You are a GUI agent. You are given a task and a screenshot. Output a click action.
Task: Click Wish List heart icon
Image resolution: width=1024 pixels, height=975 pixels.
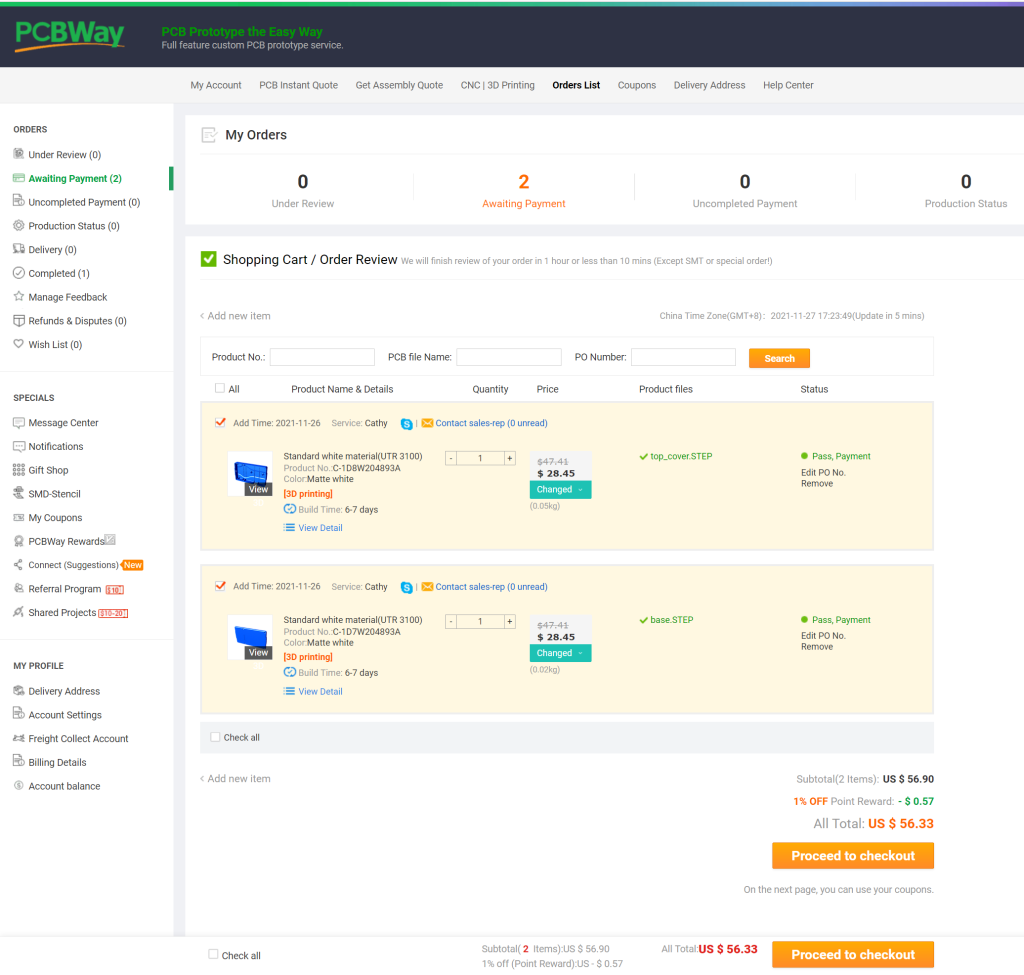pyautogui.click(x=19, y=344)
